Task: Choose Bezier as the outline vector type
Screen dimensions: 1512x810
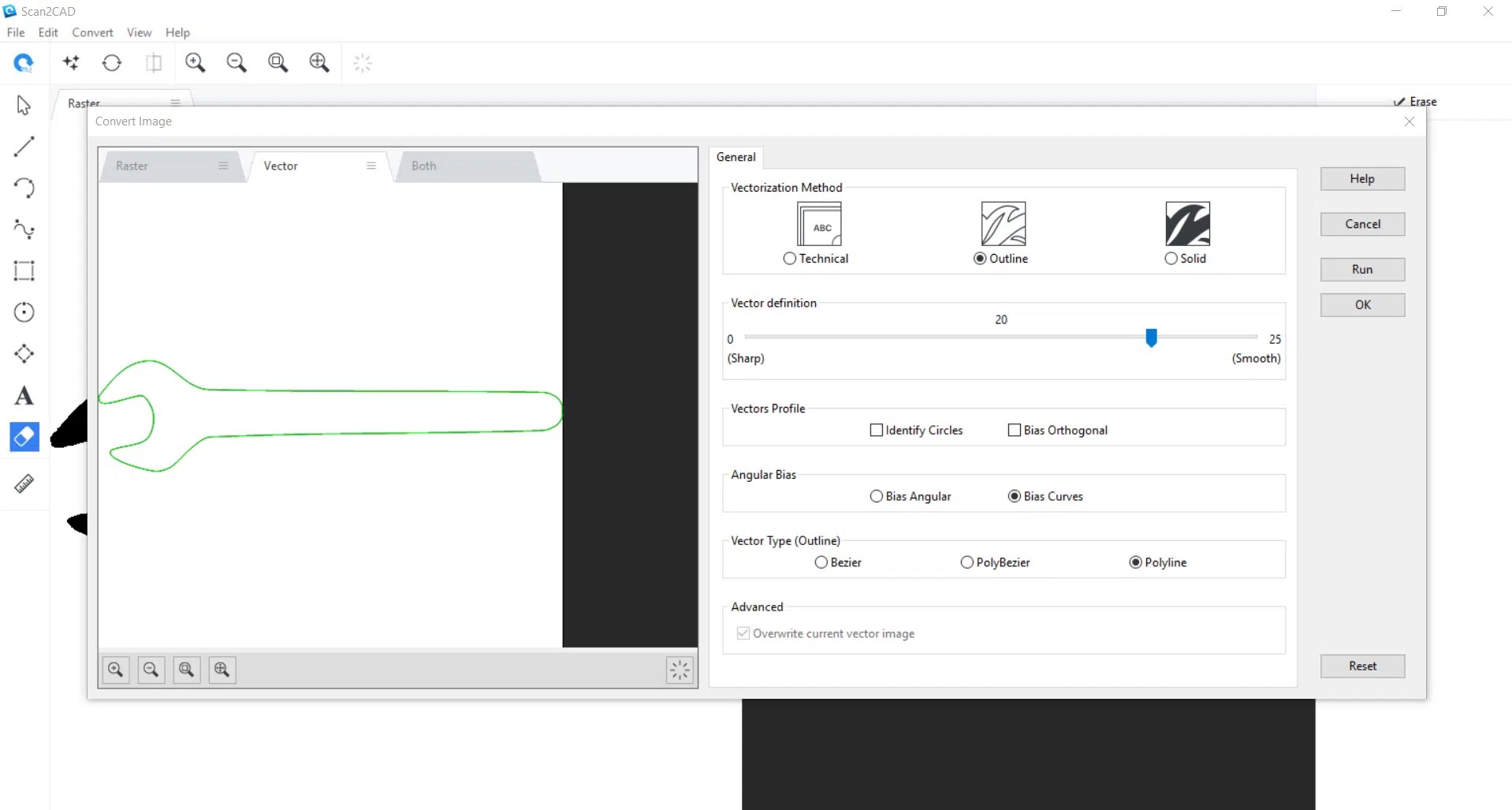Action: (820, 562)
